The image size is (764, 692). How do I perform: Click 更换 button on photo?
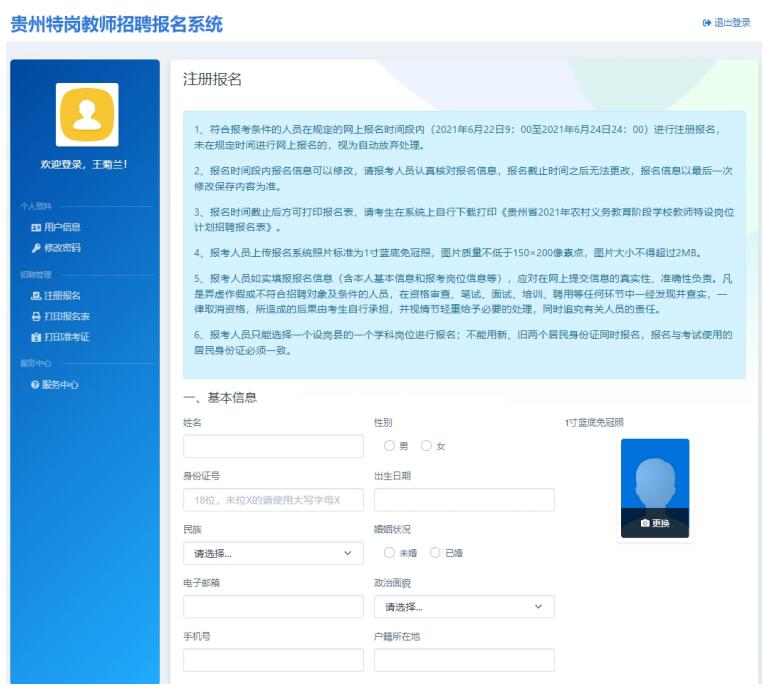click(x=655, y=523)
